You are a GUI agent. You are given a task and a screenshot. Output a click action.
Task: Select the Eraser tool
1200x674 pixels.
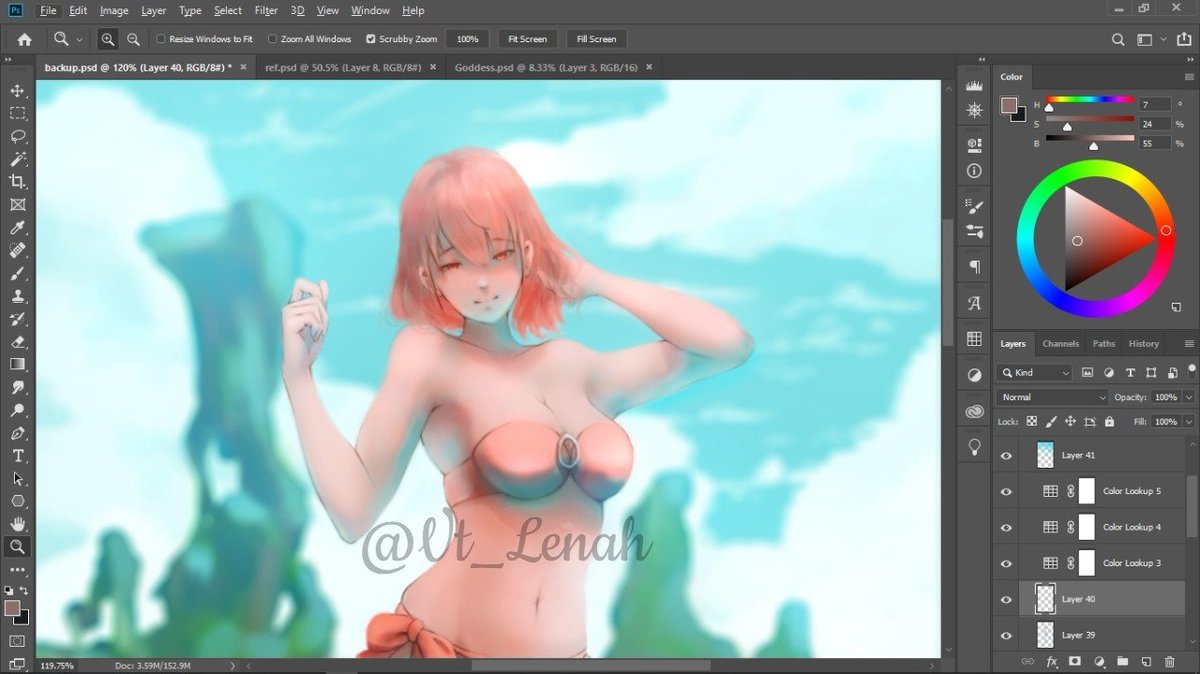[x=17, y=342]
